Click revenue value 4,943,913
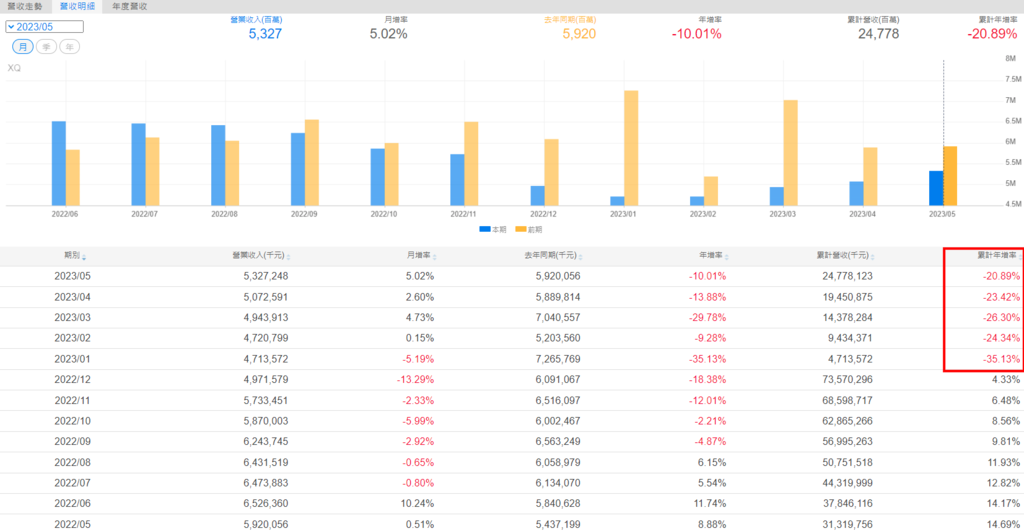The width and height of the screenshot is (1024, 531). point(266,317)
